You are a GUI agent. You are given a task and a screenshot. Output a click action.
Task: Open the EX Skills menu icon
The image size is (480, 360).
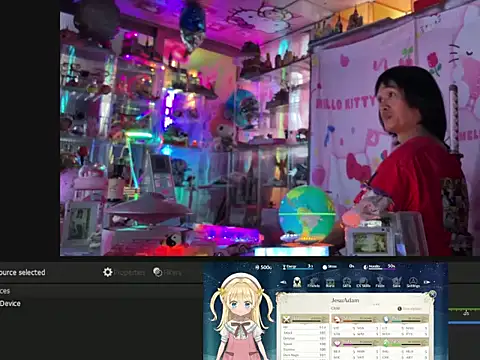(x=363, y=283)
